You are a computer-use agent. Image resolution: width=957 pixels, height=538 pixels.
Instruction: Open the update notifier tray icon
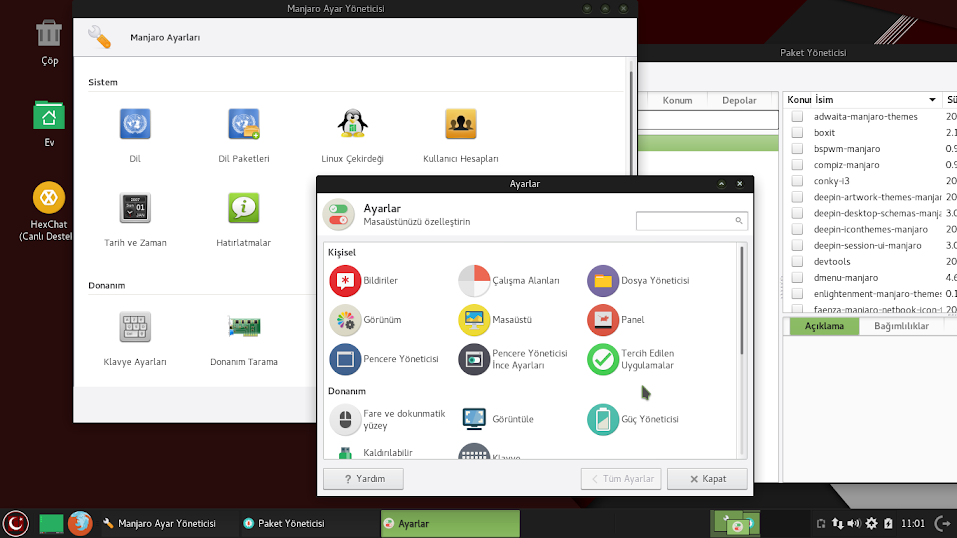(x=872, y=523)
